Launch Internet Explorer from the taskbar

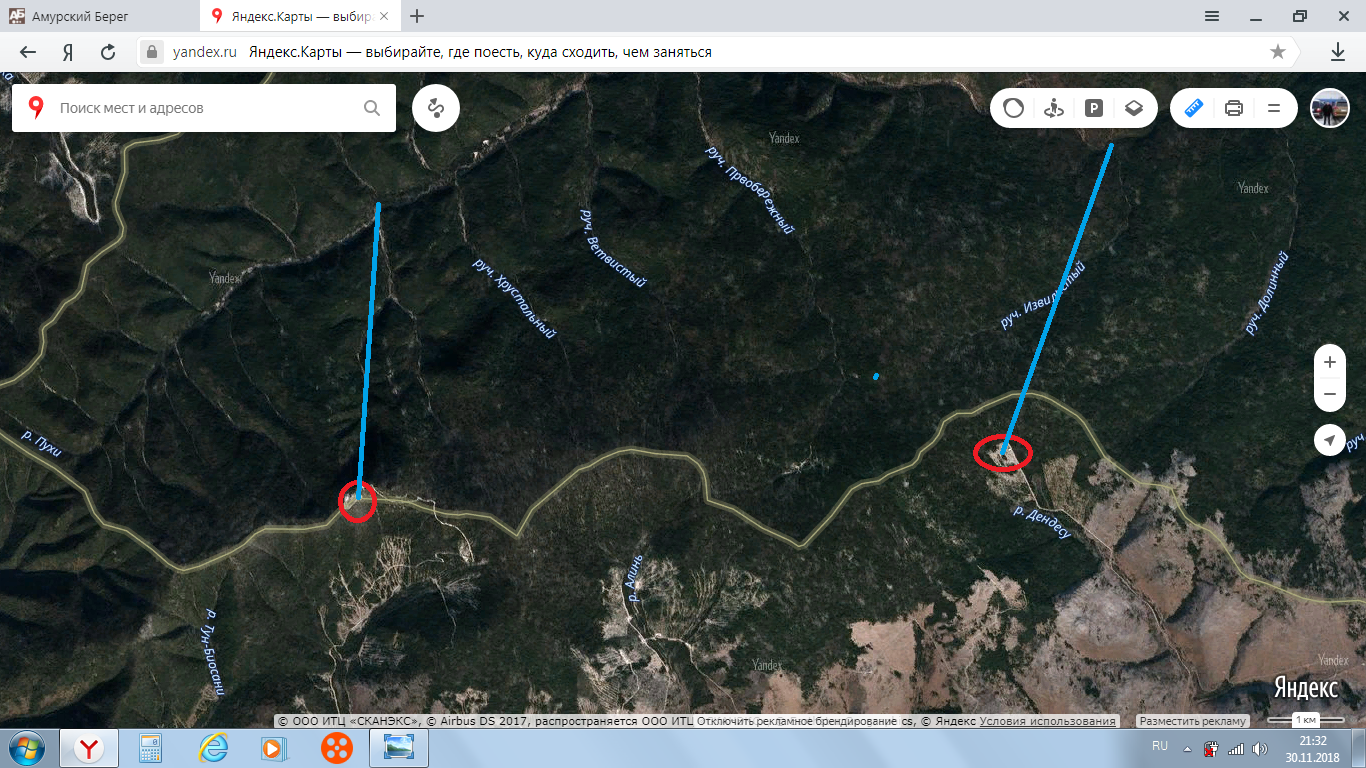[x=213, y=748]
